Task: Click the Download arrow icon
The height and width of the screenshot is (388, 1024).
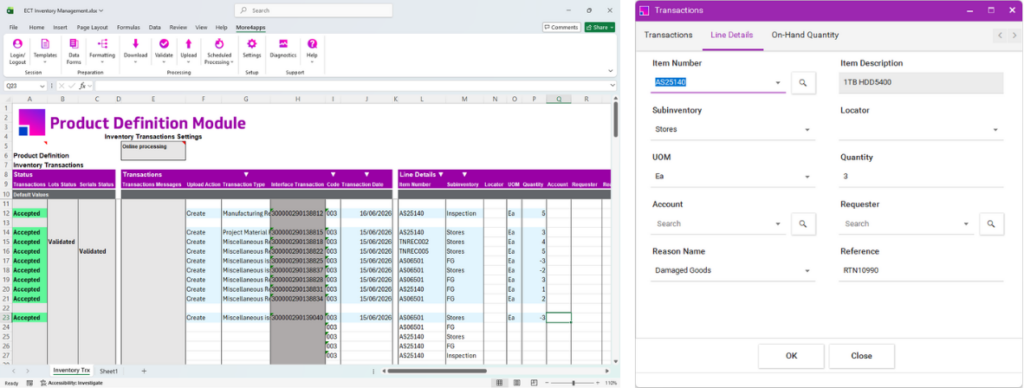Action: pos(135,44)
